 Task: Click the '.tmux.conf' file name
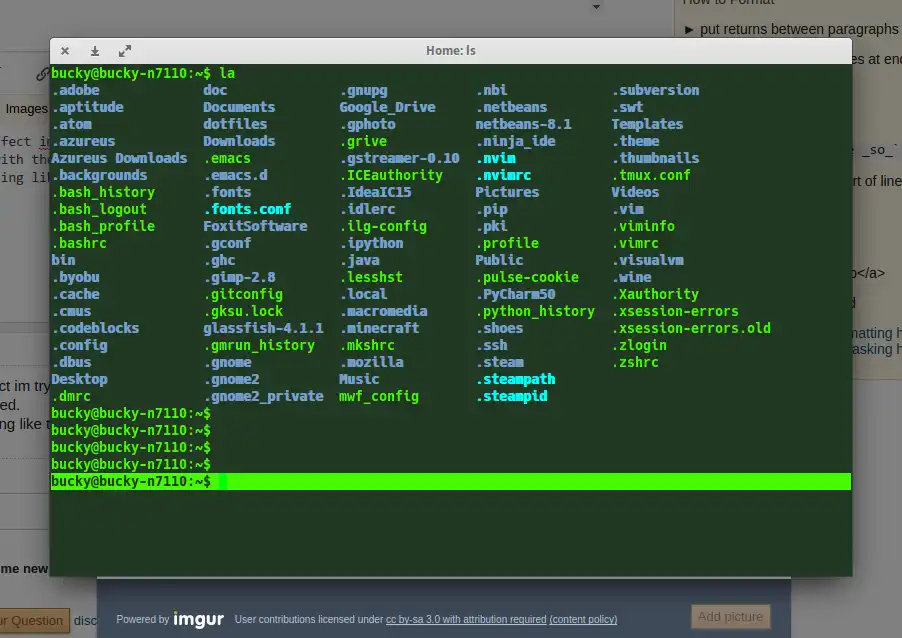(x=651, y=175)
